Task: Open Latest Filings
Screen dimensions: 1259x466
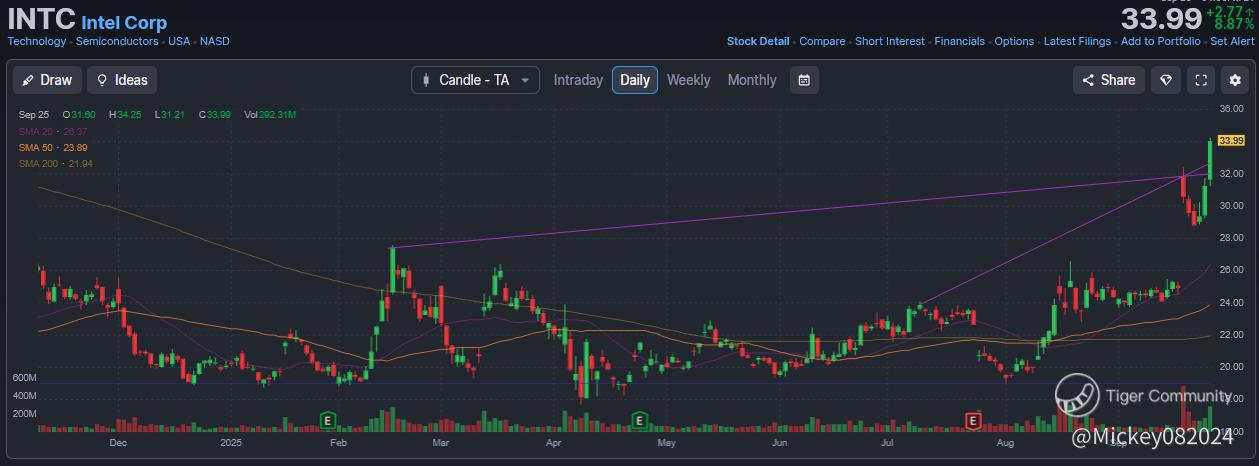Action: coord(1077,41)
